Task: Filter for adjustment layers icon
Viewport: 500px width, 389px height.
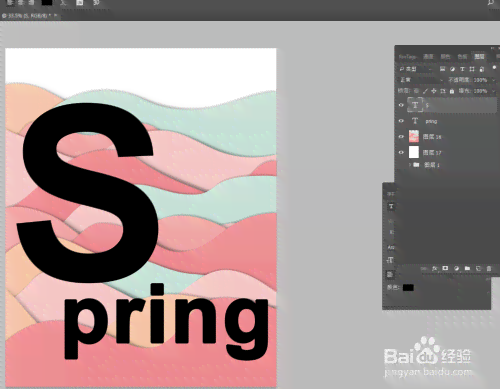Action: [x=452, y=69]
